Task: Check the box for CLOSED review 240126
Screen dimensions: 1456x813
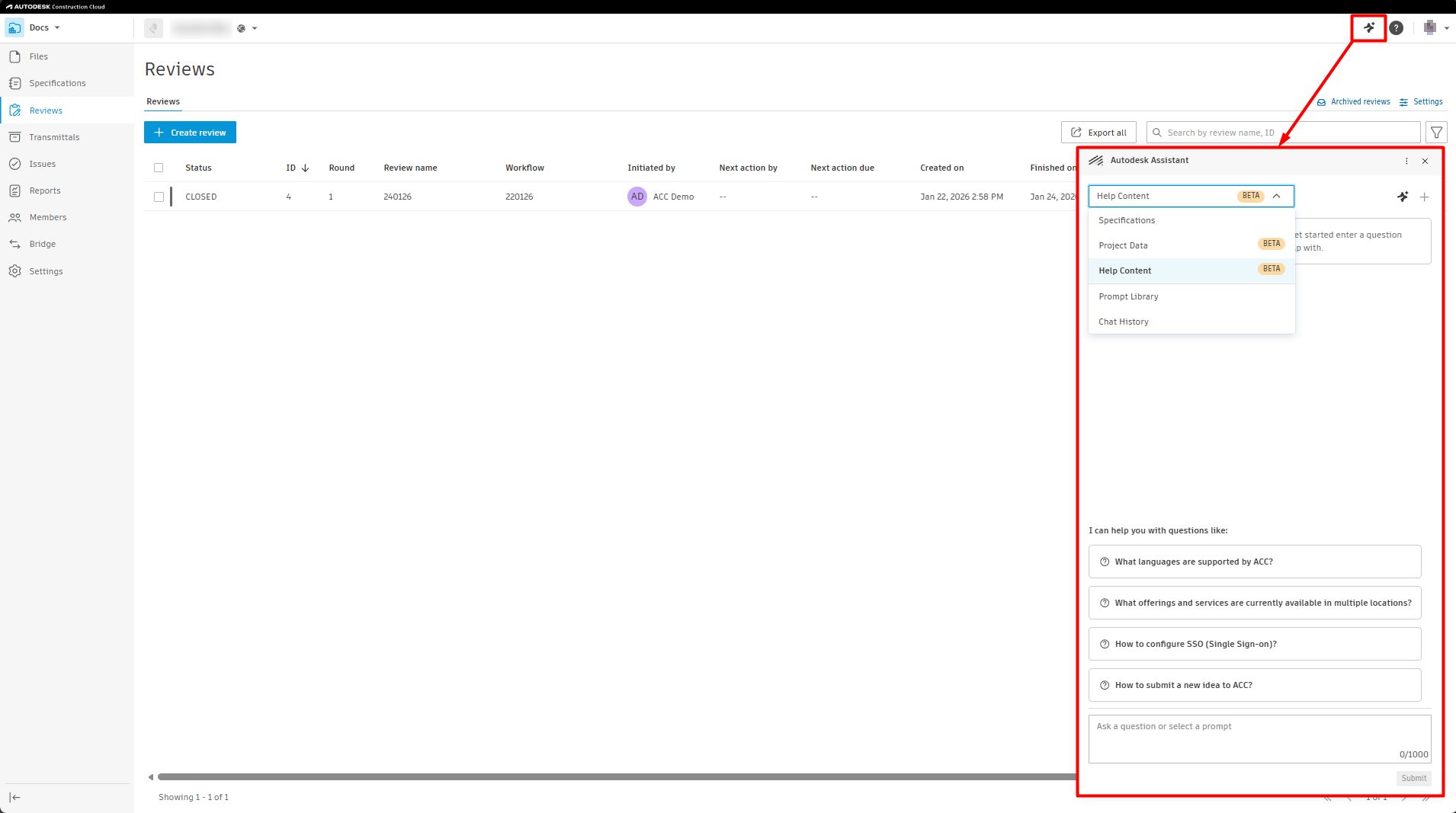Action: [x=159, y=197]
